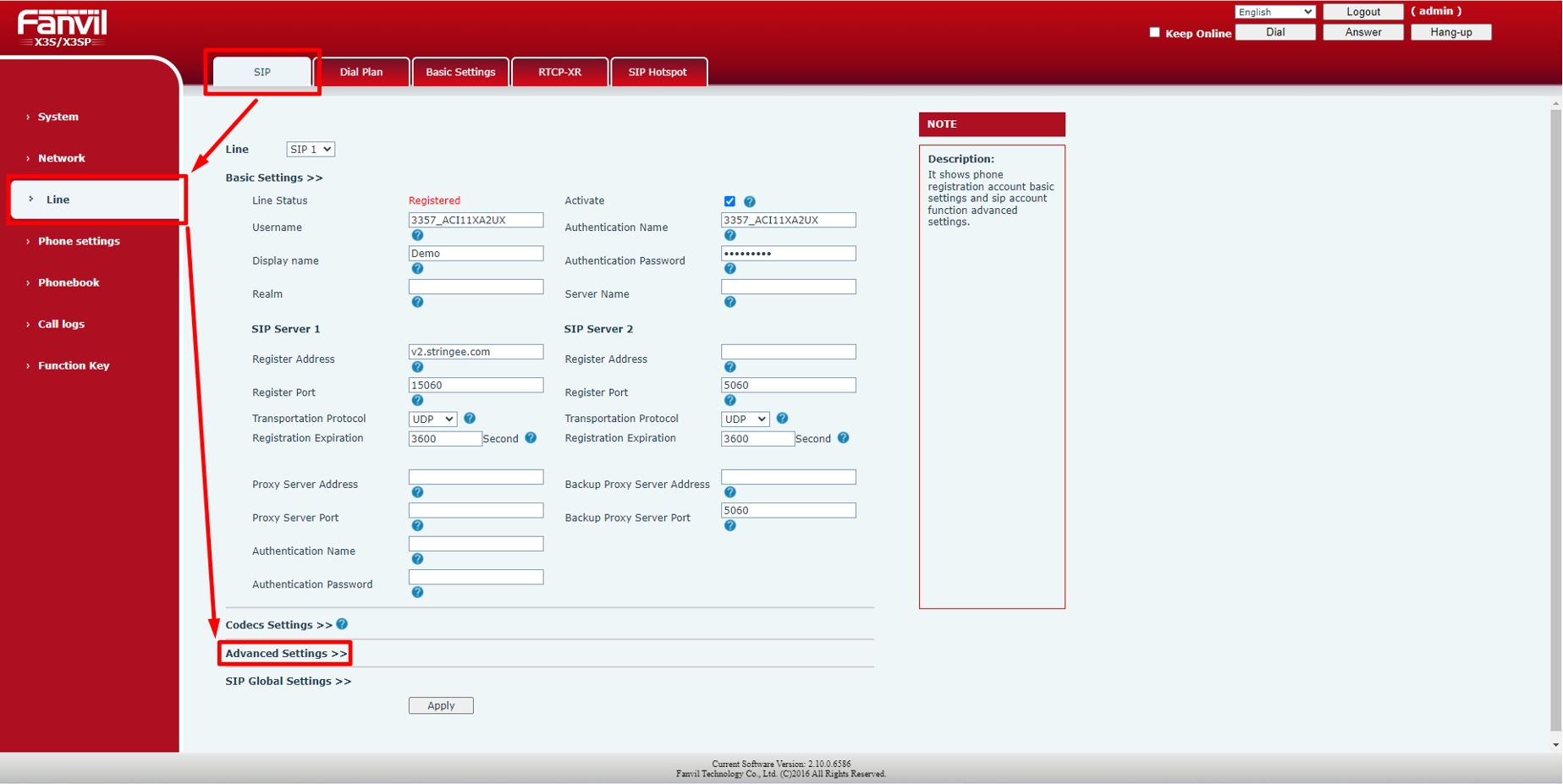Click the Apply button
Screen dimensions: 1563x784
[441, 705]
